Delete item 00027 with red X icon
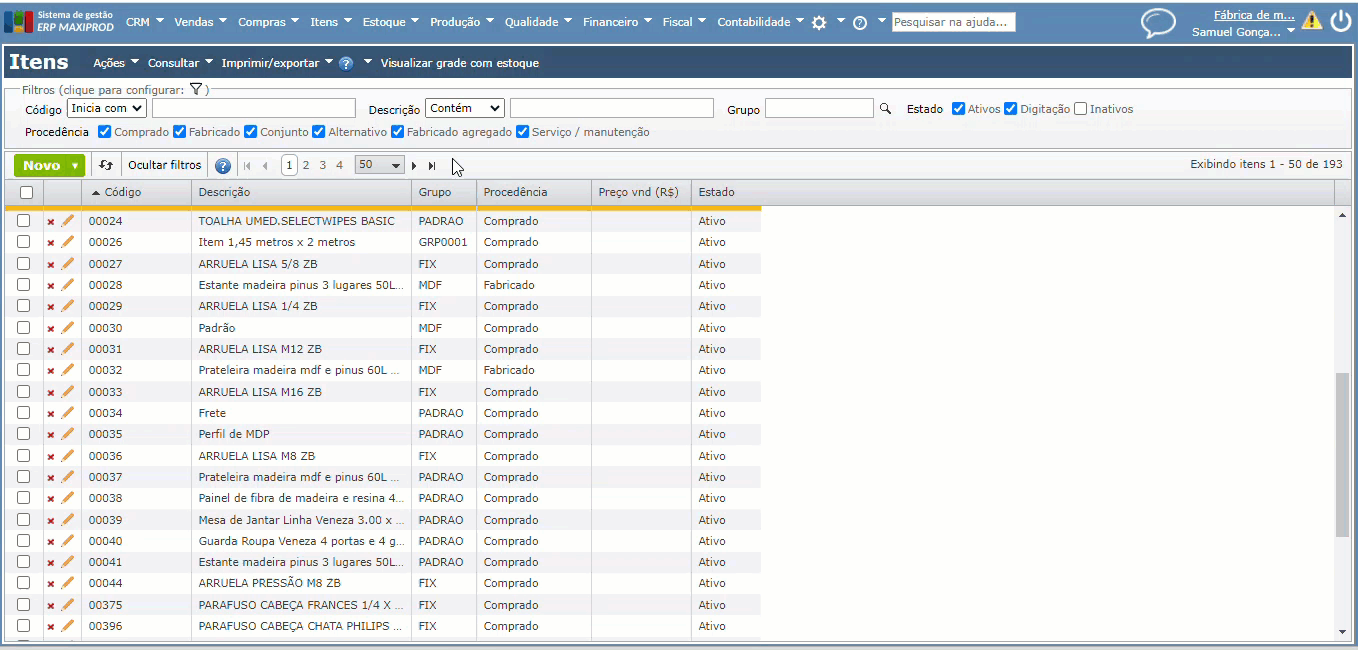 tap(51, 265)
